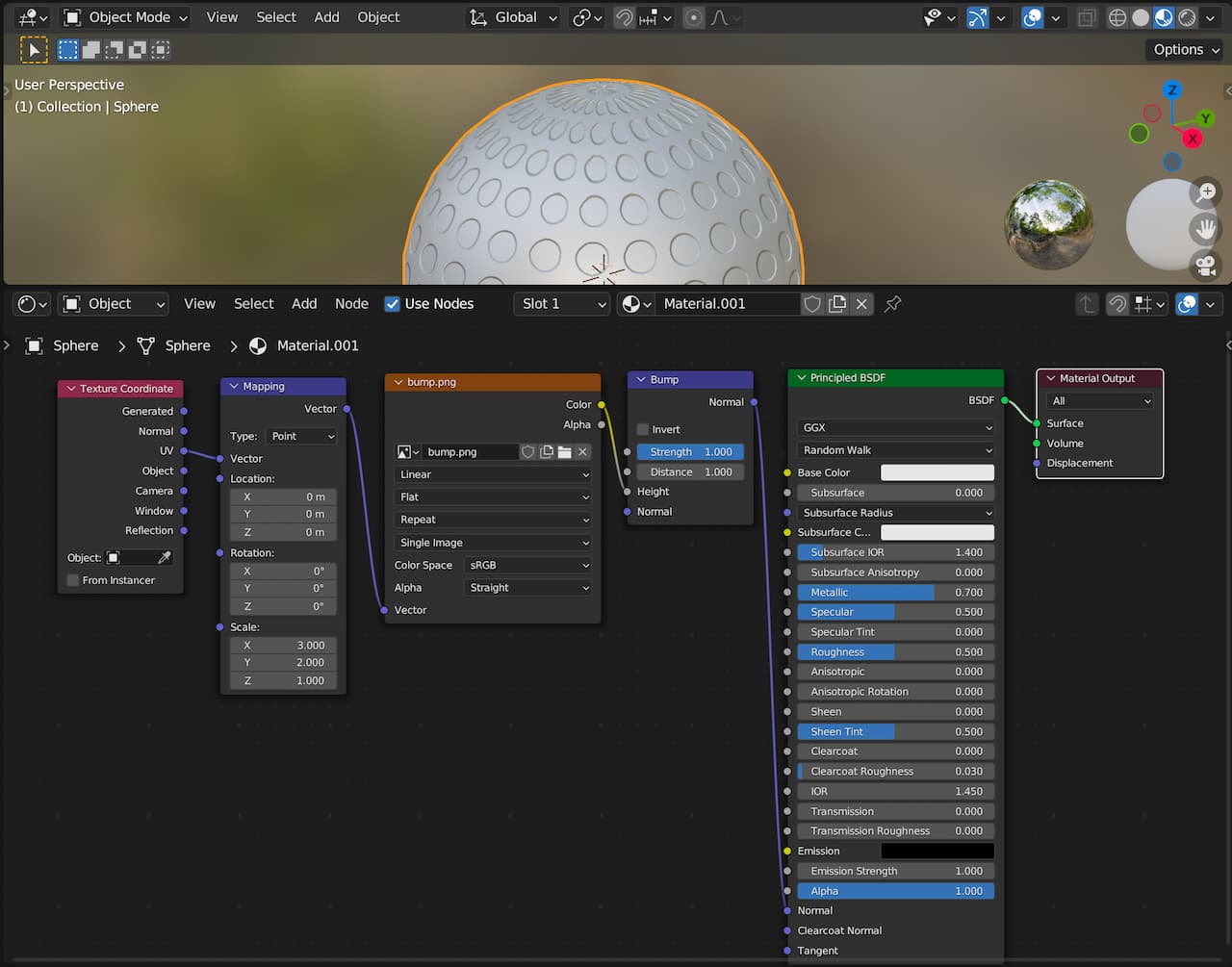Click the Mapping Scale X value field
Screen dimensions: 1232x967
283,646
